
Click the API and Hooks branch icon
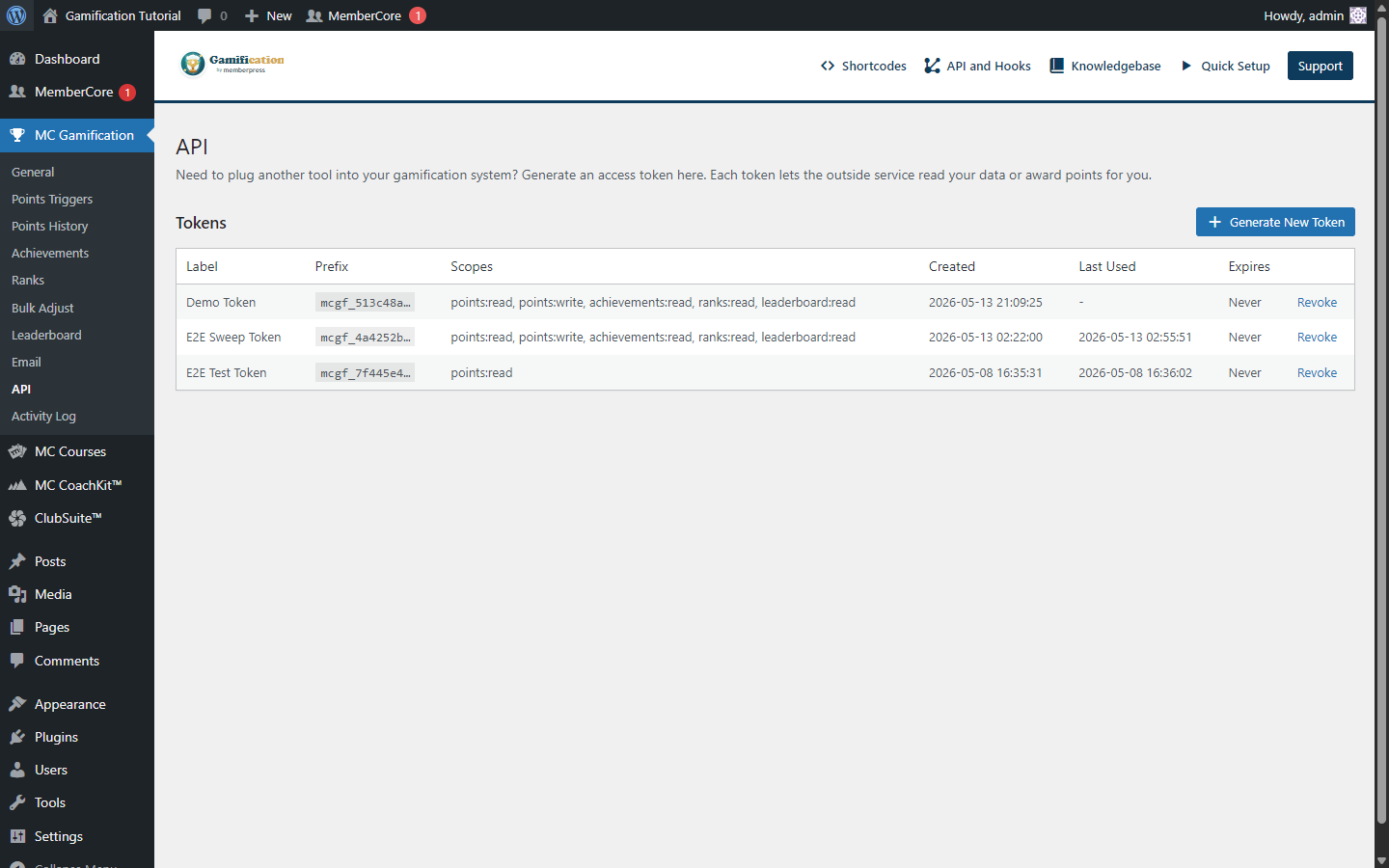click(932, 66)
